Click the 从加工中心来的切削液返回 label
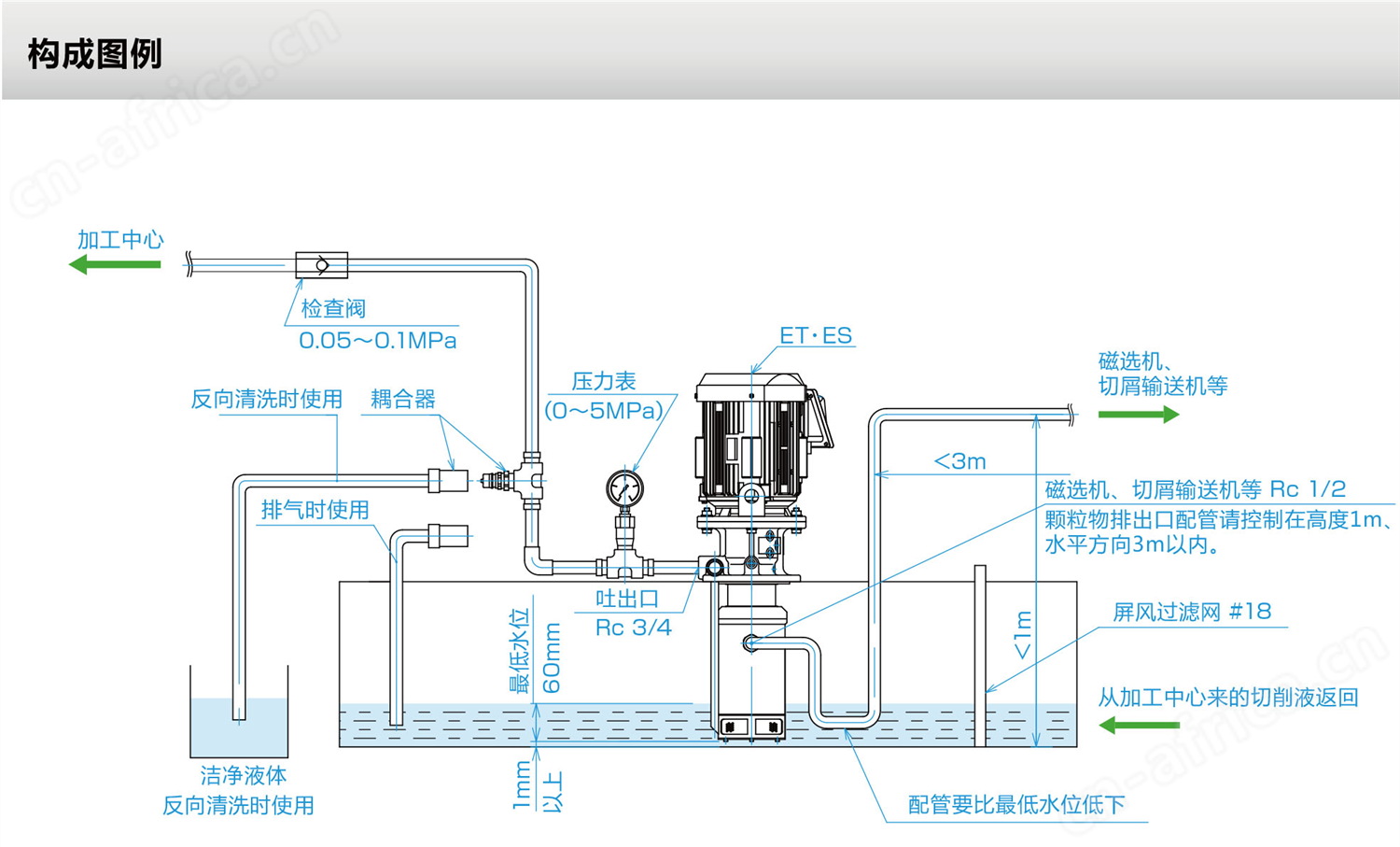This screenshot has height=847, width=1400. tap(1227, 698)
